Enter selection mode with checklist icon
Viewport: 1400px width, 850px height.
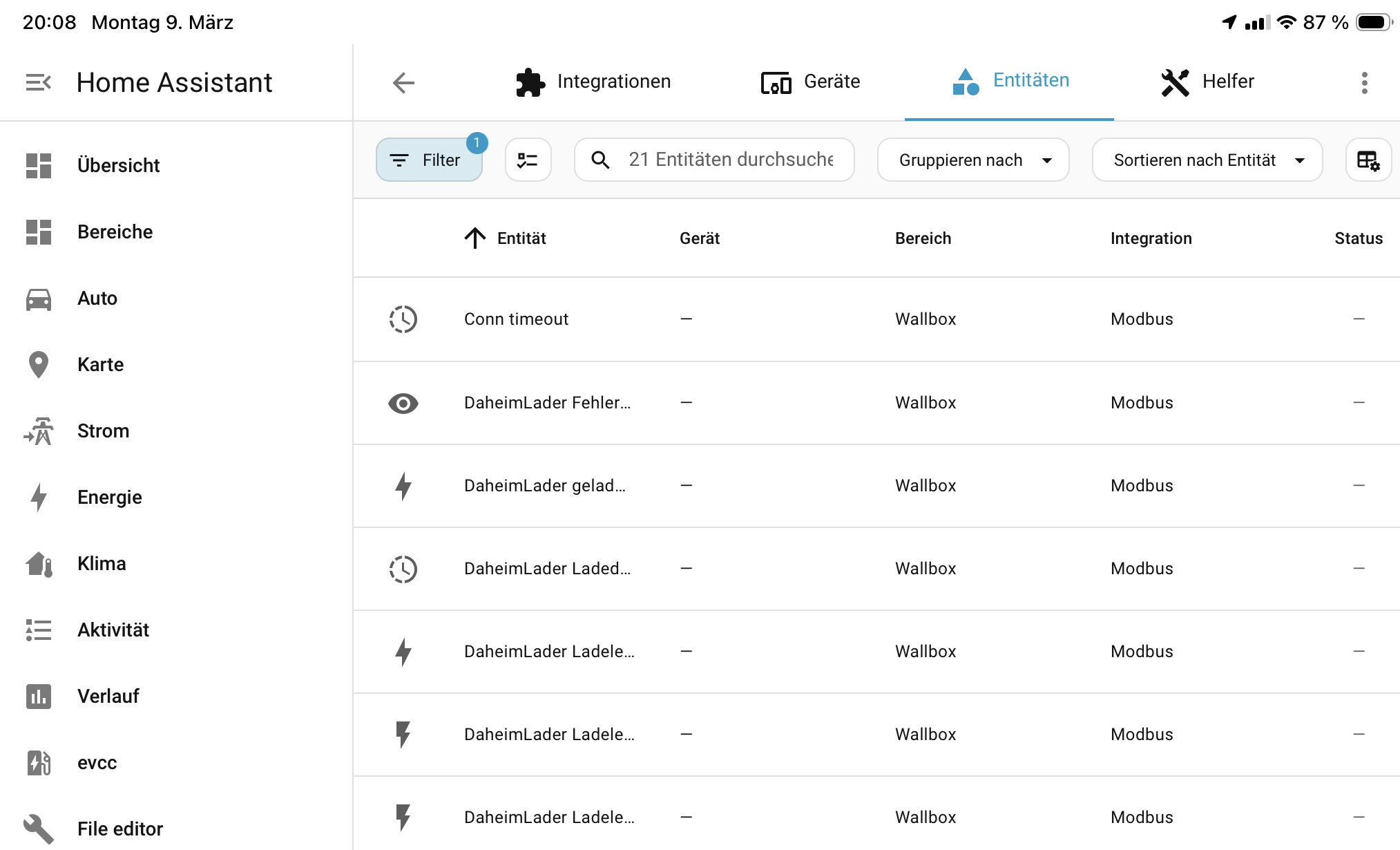coord(528,160)
